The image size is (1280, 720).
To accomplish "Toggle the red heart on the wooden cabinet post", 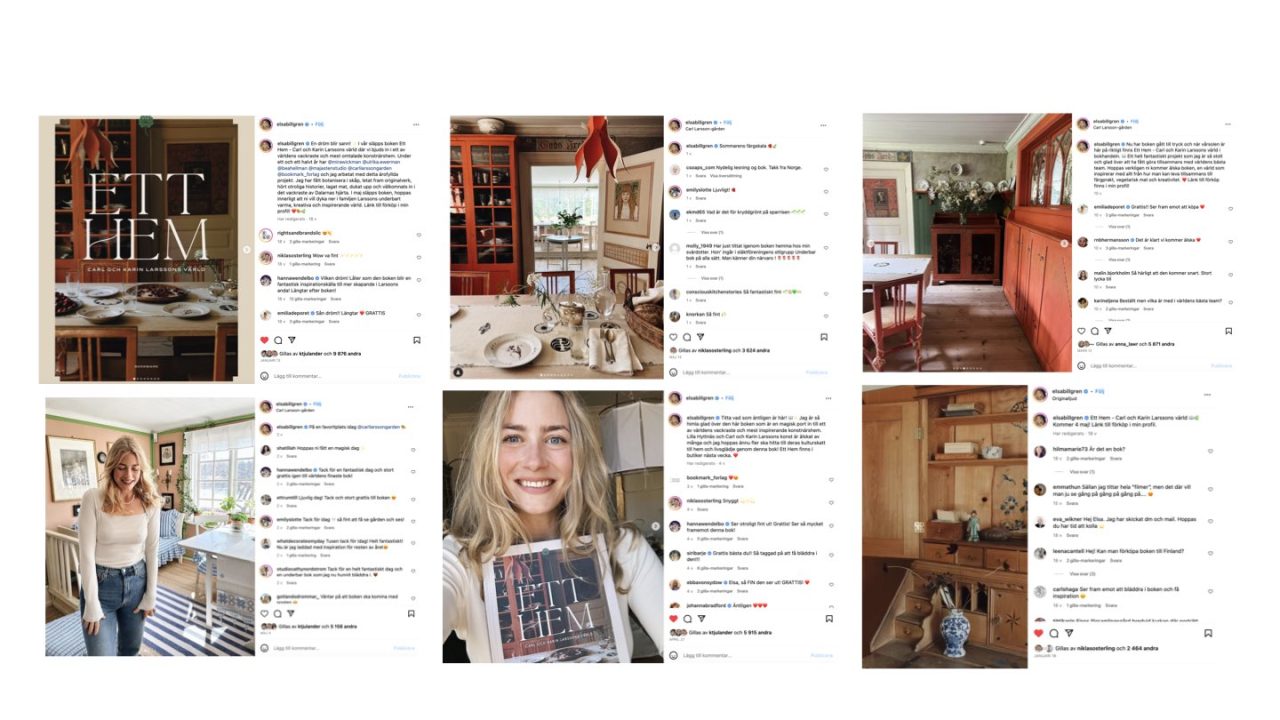I will pyautogui.click(x=1038, y=633).
